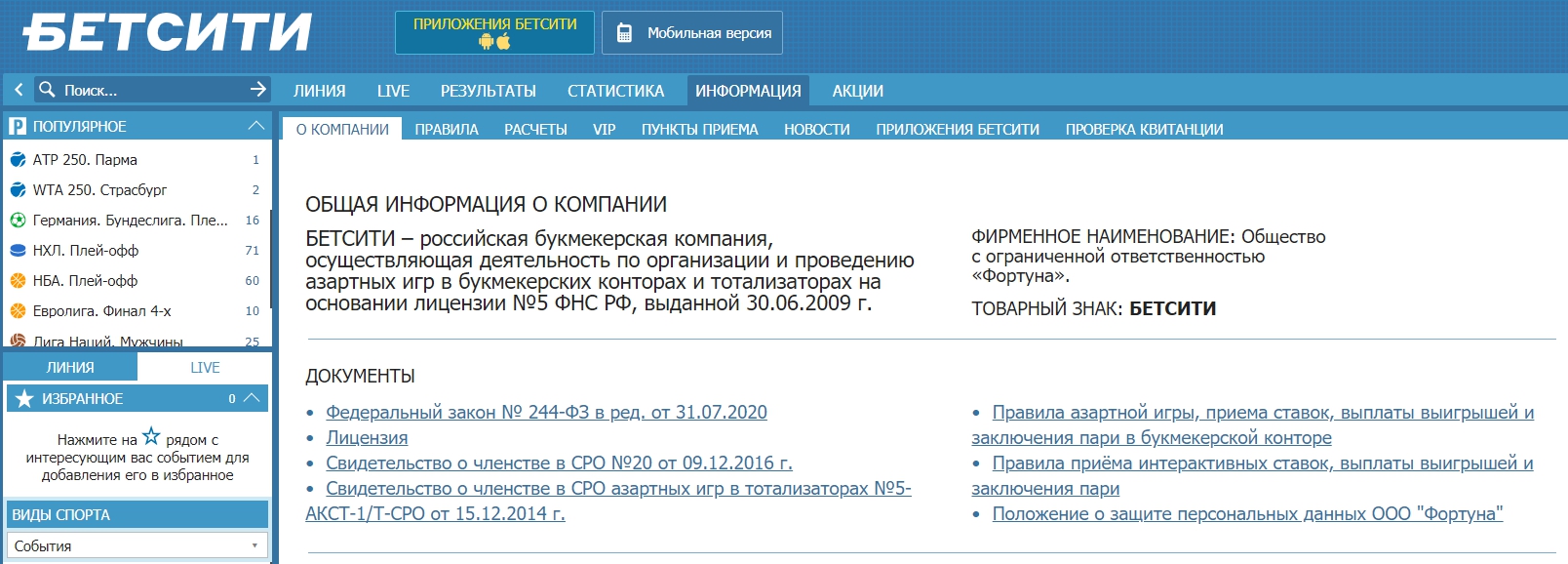Open the Лицензия document link

(x=367, y=437)
